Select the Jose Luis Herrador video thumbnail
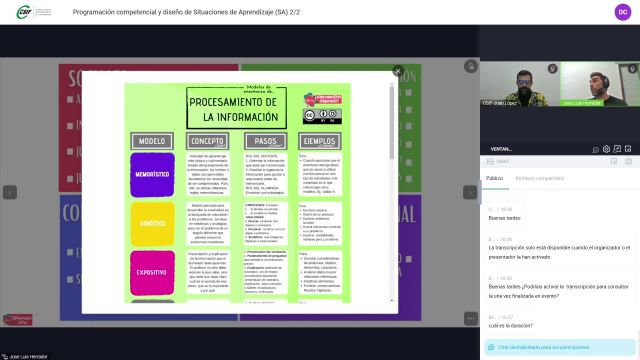The width and height of the screenshot is (640, 360). [600, 84]
